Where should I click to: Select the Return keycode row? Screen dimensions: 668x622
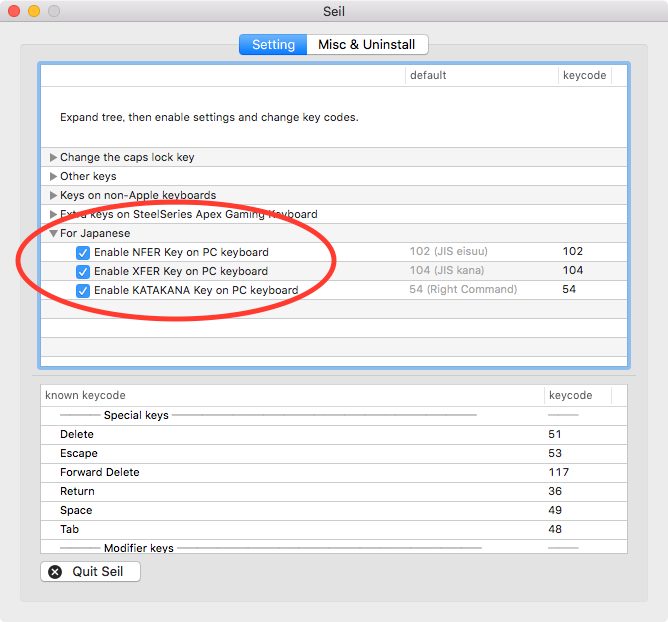(x=334, y=491)
